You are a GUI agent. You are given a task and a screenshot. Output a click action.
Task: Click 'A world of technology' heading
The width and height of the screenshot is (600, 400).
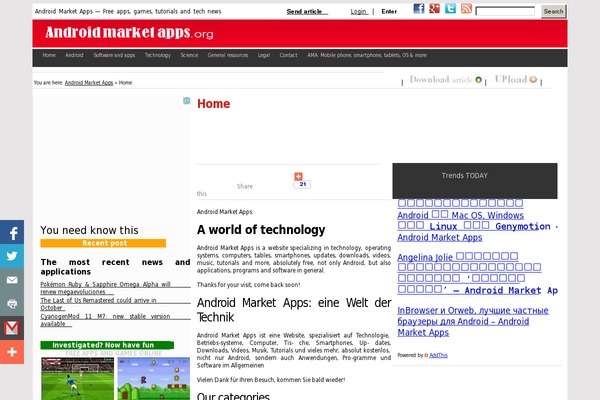261,230
